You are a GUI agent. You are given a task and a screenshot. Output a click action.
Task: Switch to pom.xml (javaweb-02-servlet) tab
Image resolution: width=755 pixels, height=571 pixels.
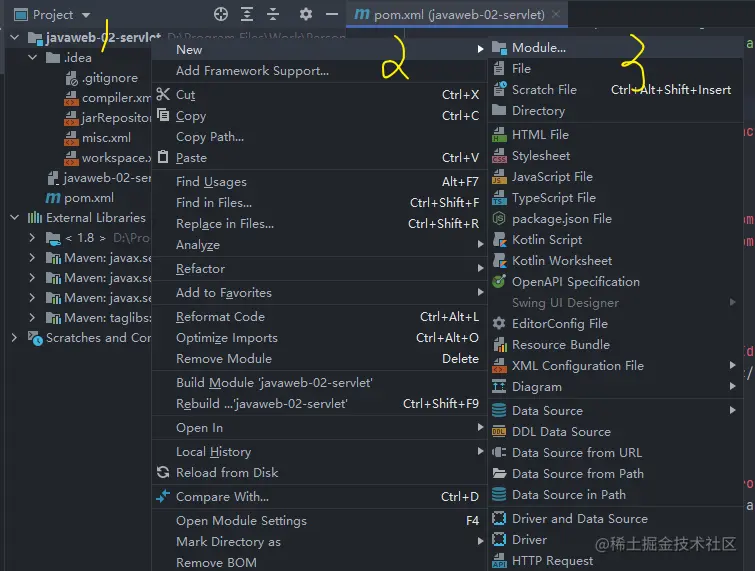click(457, 14)
